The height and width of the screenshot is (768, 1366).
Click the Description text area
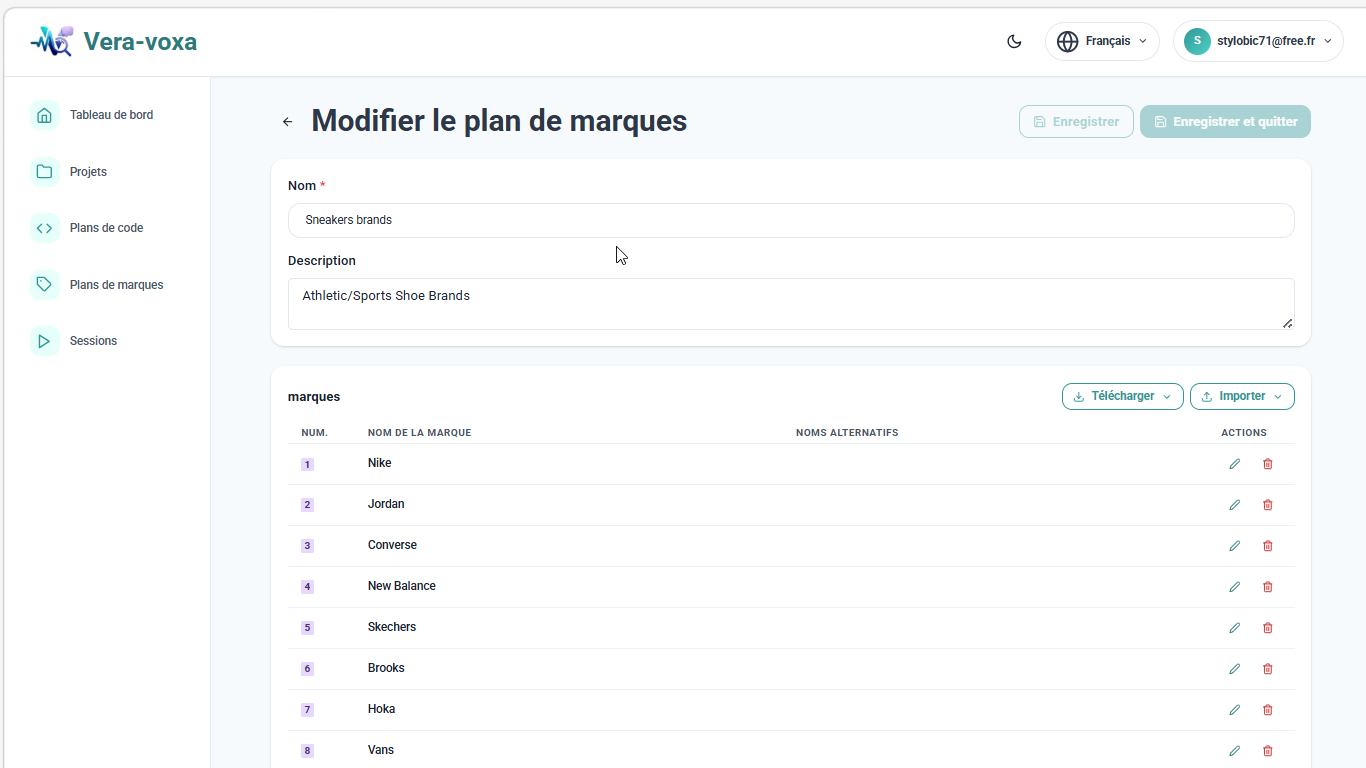(x=791, y=304)
